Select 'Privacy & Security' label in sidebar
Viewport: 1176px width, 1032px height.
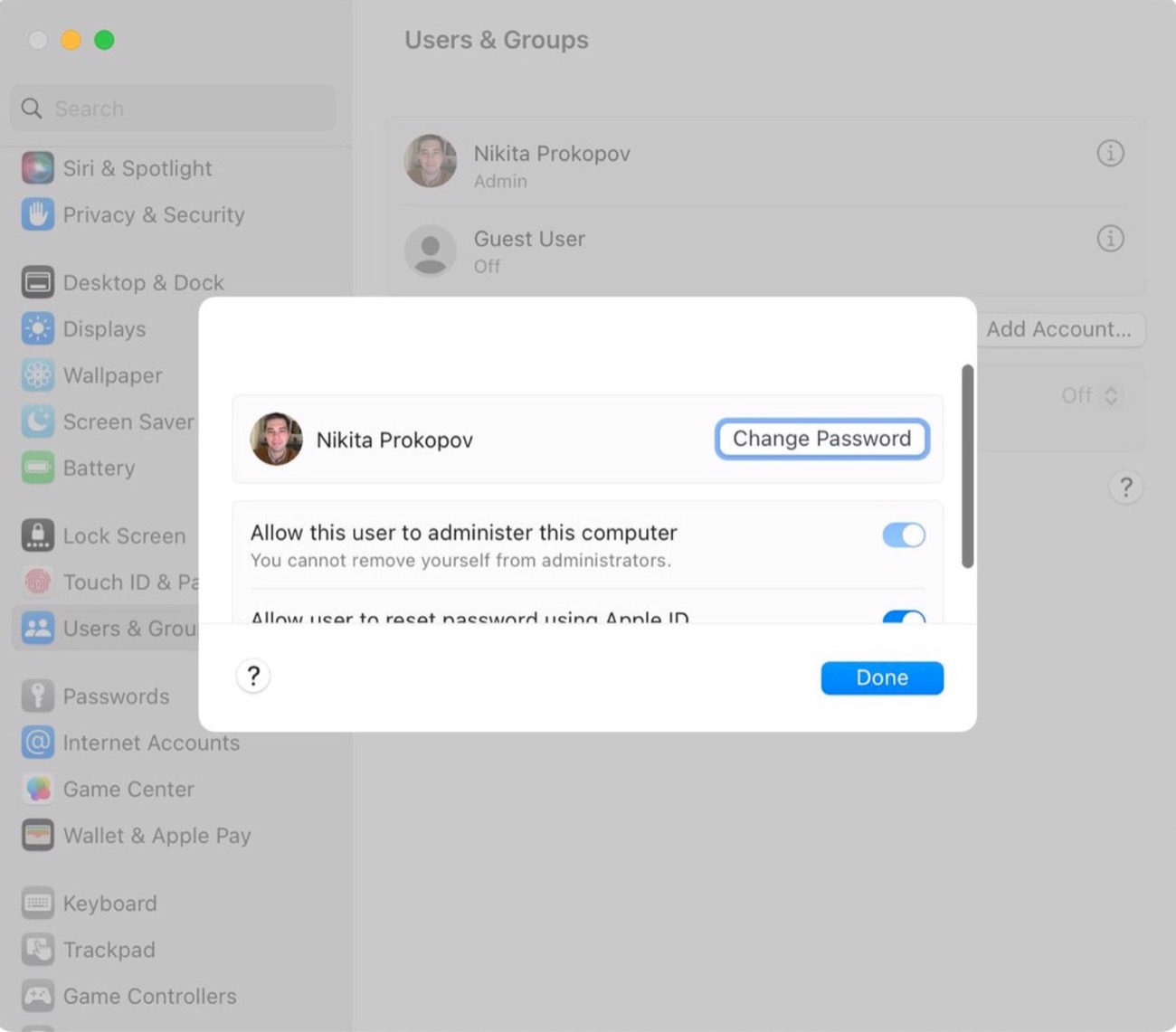[x=154, y=214]
